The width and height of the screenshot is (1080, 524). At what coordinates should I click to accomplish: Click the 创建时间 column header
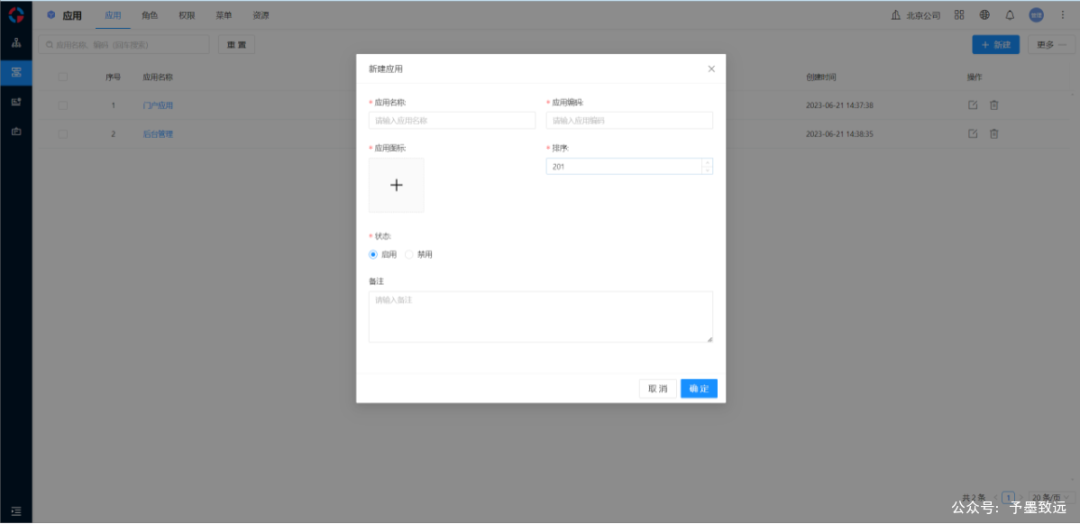(821, 77)
